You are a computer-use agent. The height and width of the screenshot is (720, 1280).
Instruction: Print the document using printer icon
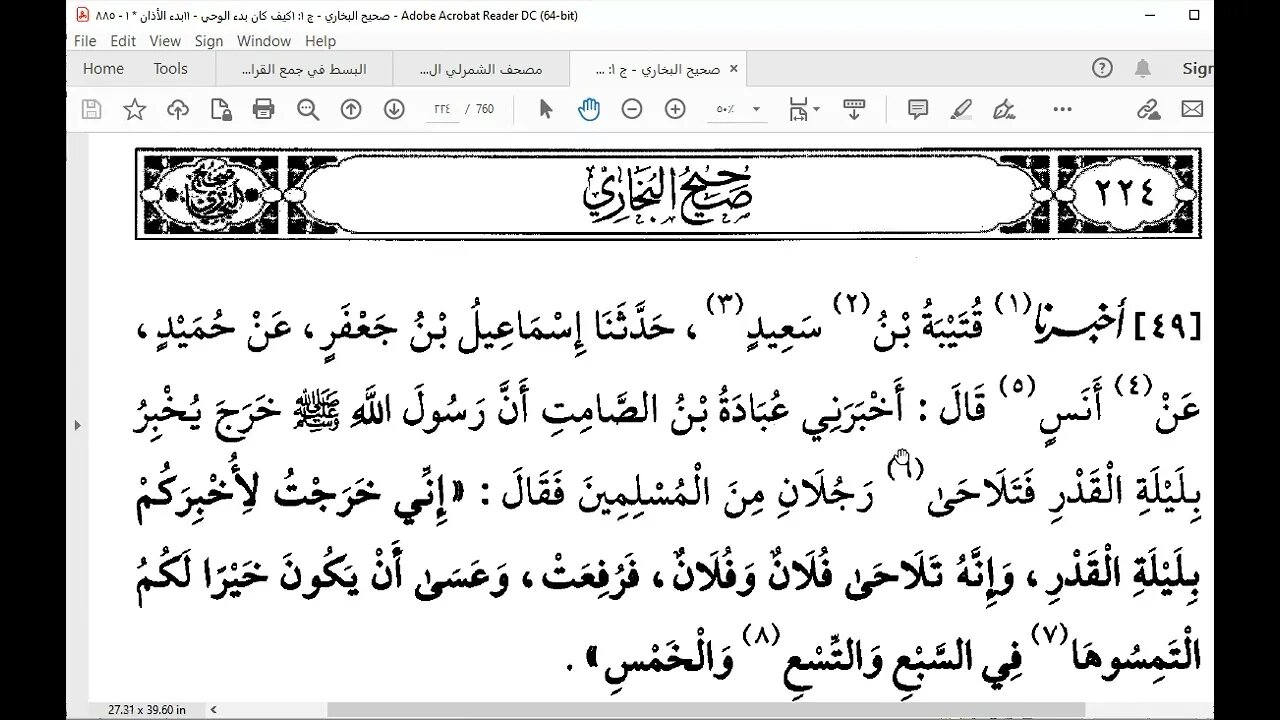pos(264,110)
